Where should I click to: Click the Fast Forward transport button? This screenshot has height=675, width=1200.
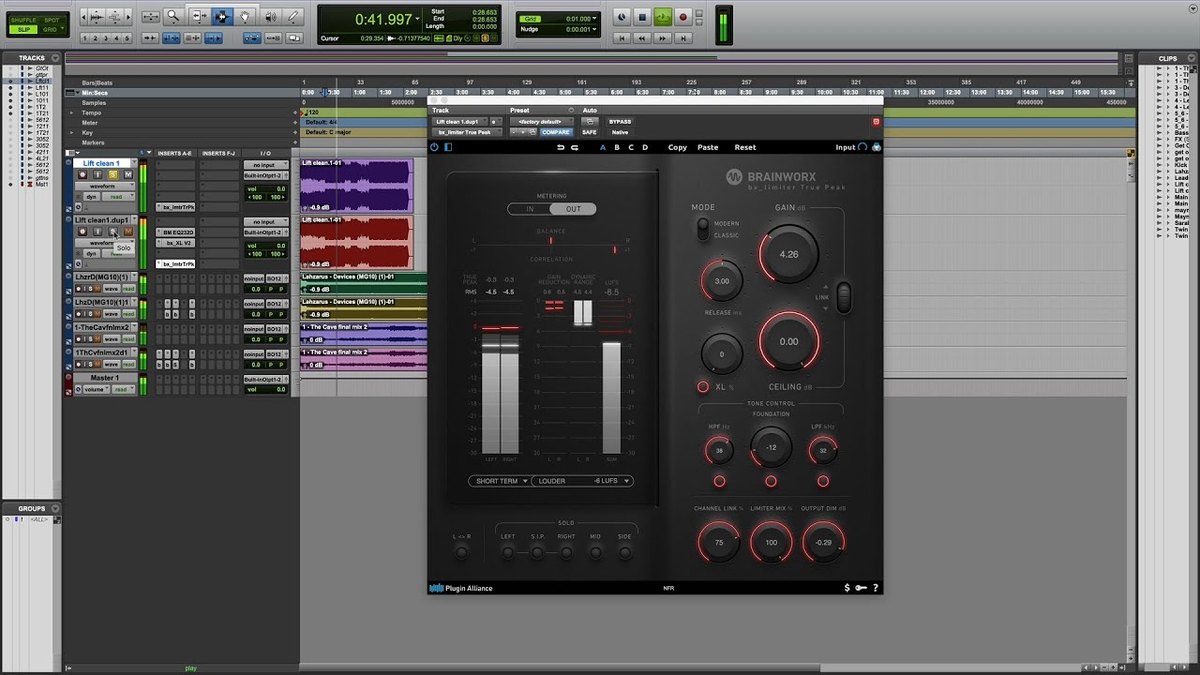[663, 38]
